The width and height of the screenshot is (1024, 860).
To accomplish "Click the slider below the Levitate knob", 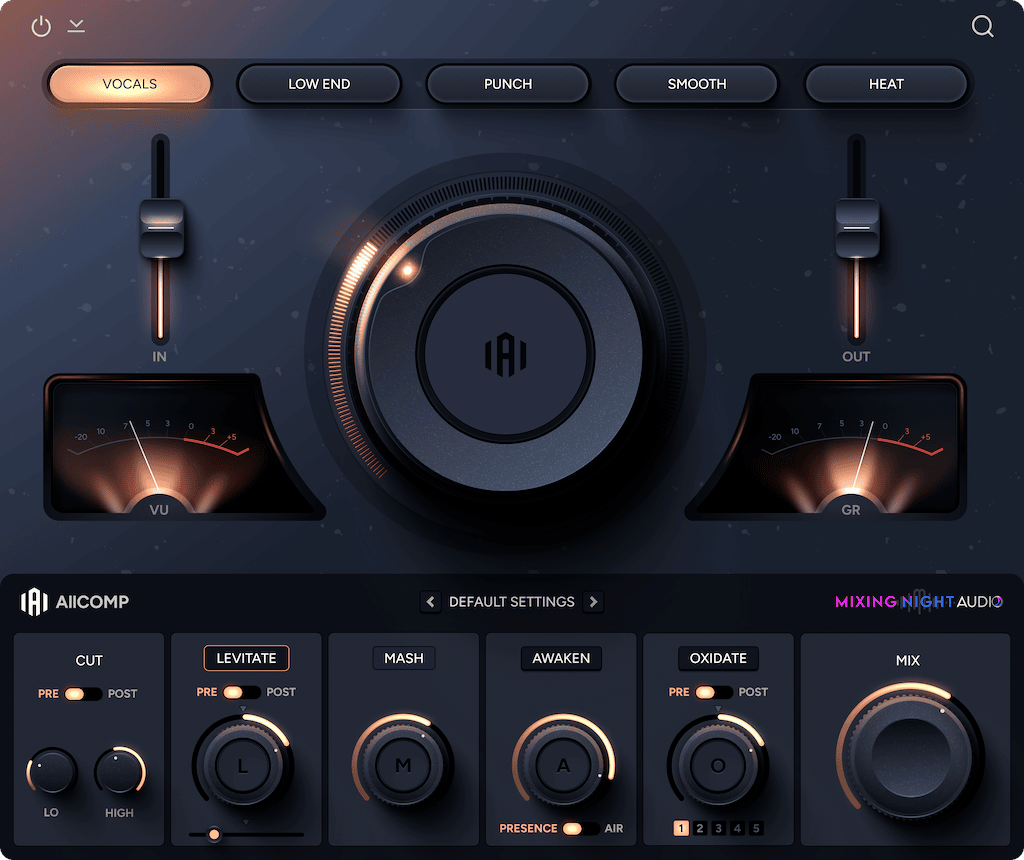I will 246,835.
